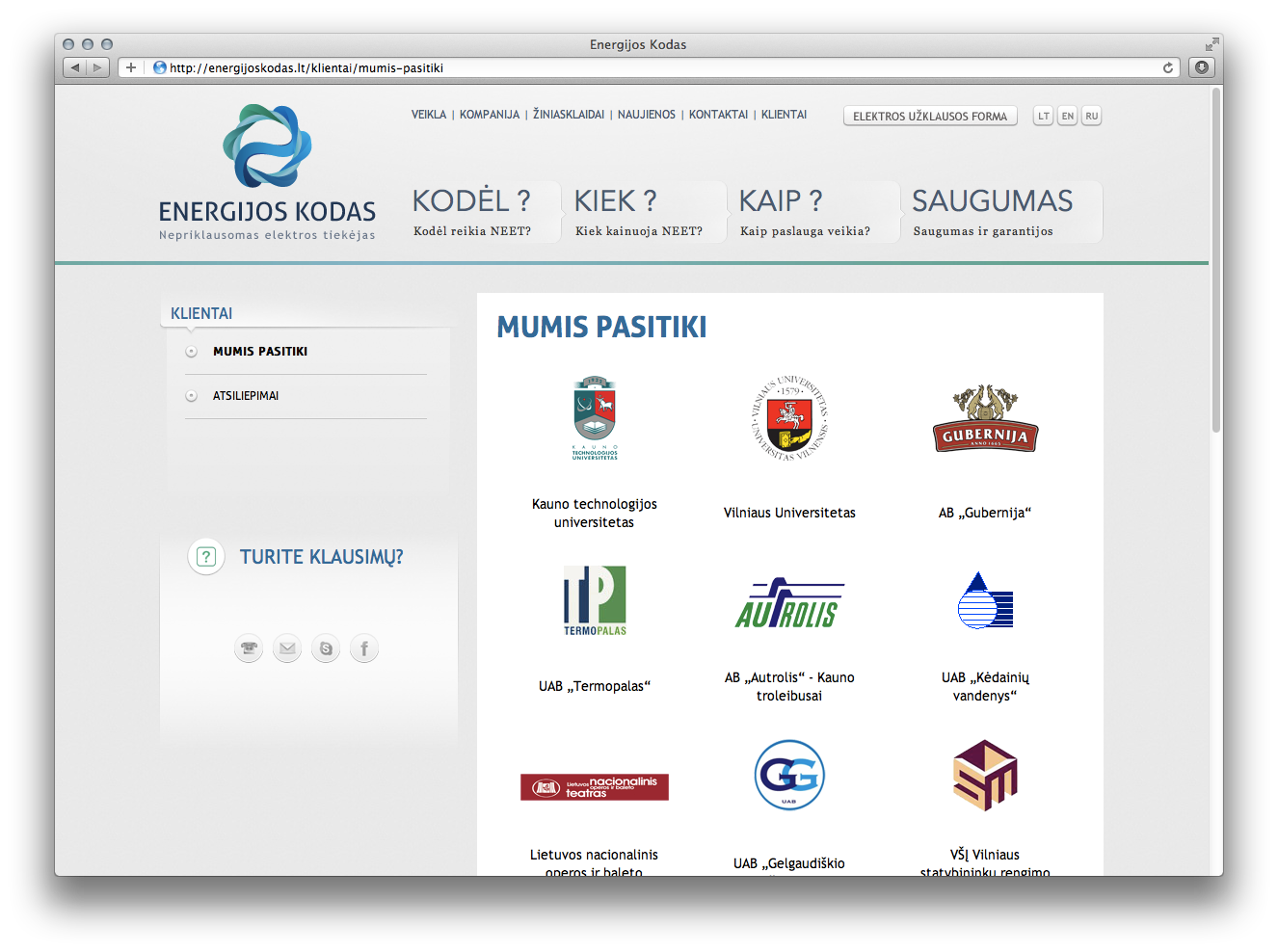Open the KLIENTAI menu item
This screenshot has height=952, width=1278.
click(785, 115)
